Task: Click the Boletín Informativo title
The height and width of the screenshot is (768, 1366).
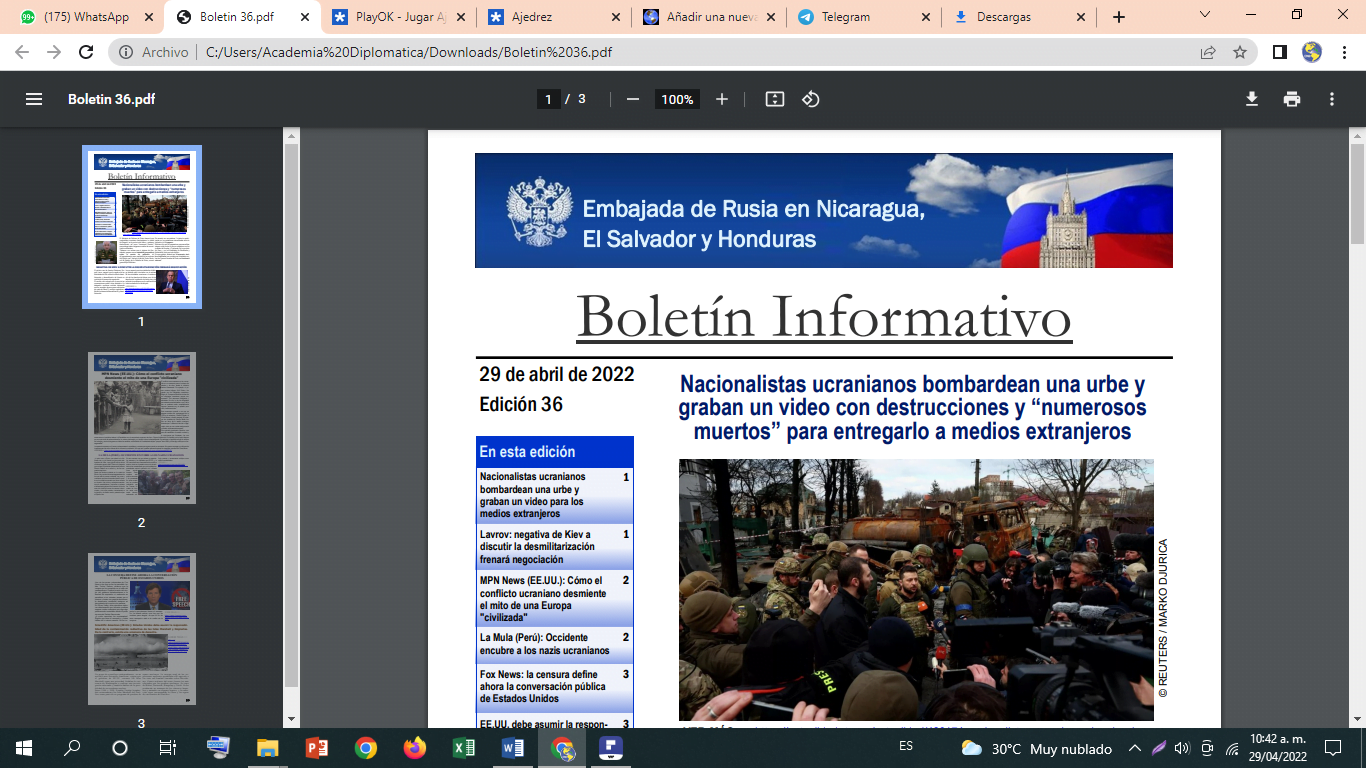Action: 824,316
